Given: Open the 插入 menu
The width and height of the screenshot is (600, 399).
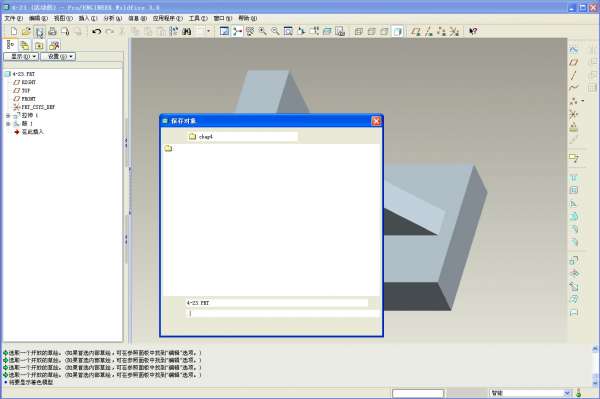Looking at the screenshot, I should tap(88, 18).
